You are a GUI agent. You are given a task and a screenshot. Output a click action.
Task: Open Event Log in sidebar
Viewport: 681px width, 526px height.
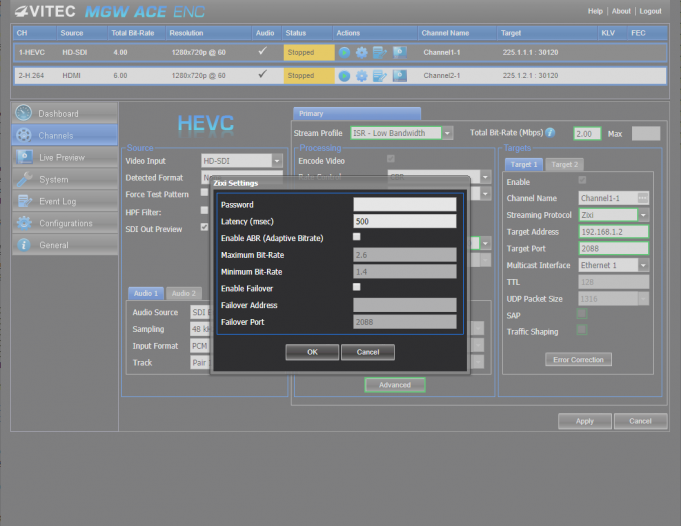point(65,201)
